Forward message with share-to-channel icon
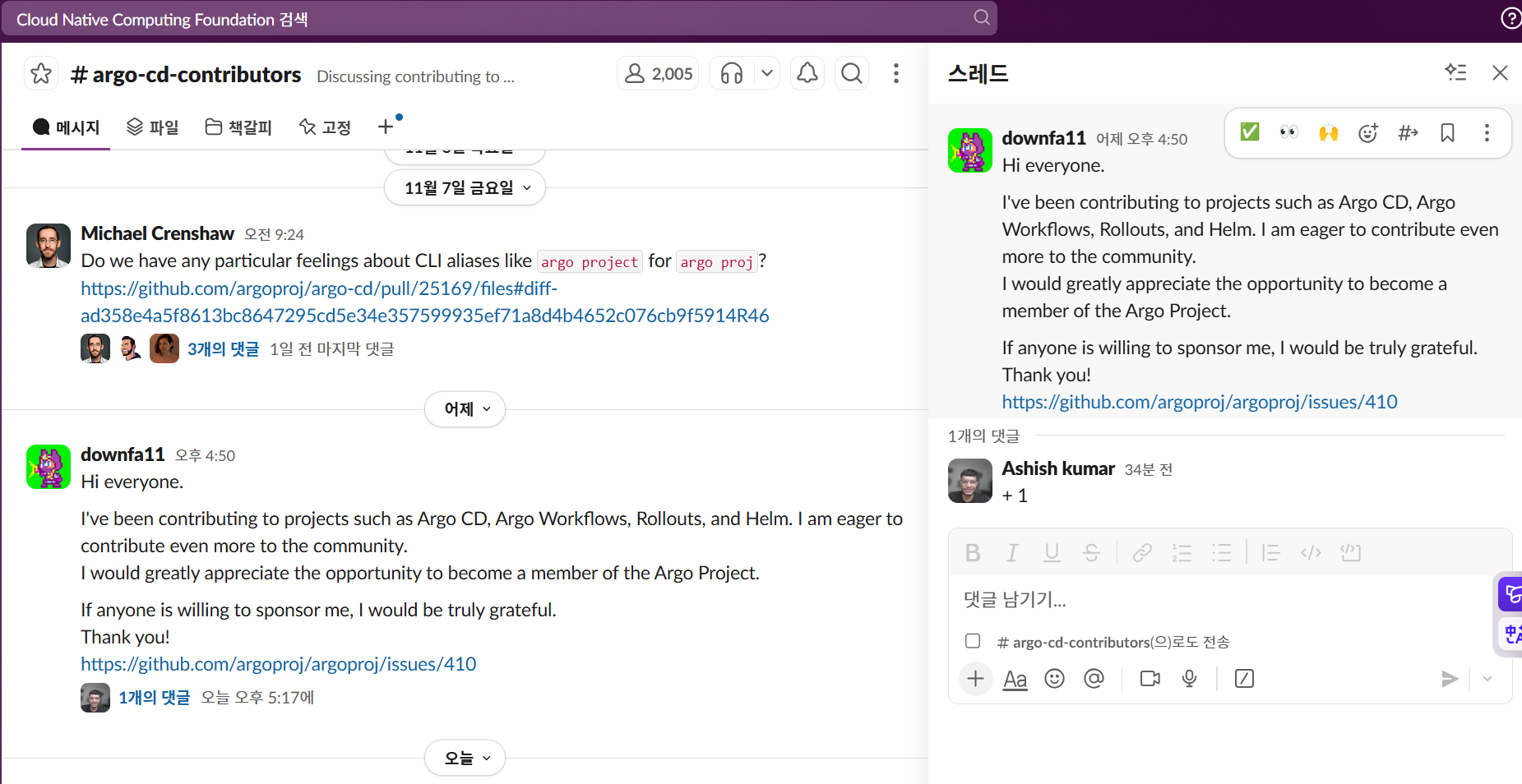The image size is (1522, 784). (x=1408, y=132)
